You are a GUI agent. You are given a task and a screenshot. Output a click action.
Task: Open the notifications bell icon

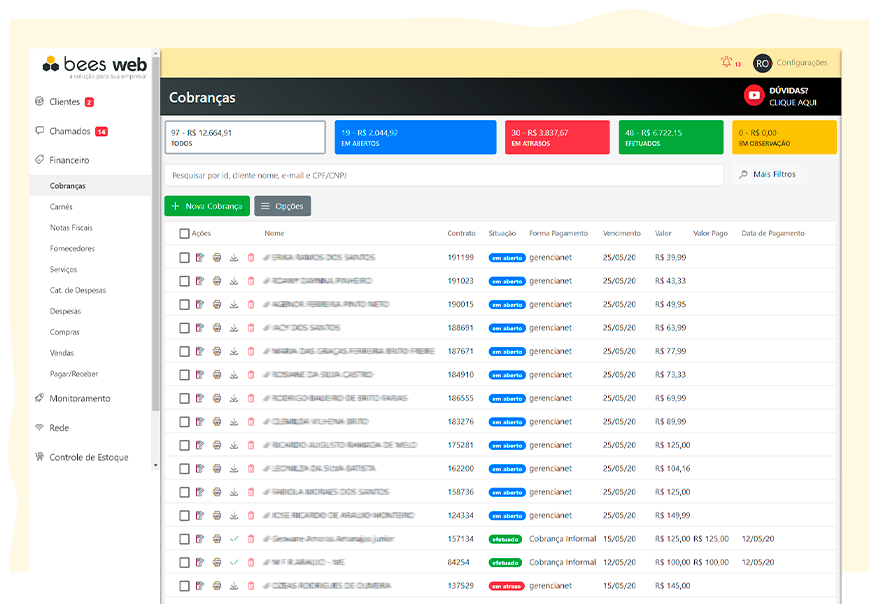[726, 62]
